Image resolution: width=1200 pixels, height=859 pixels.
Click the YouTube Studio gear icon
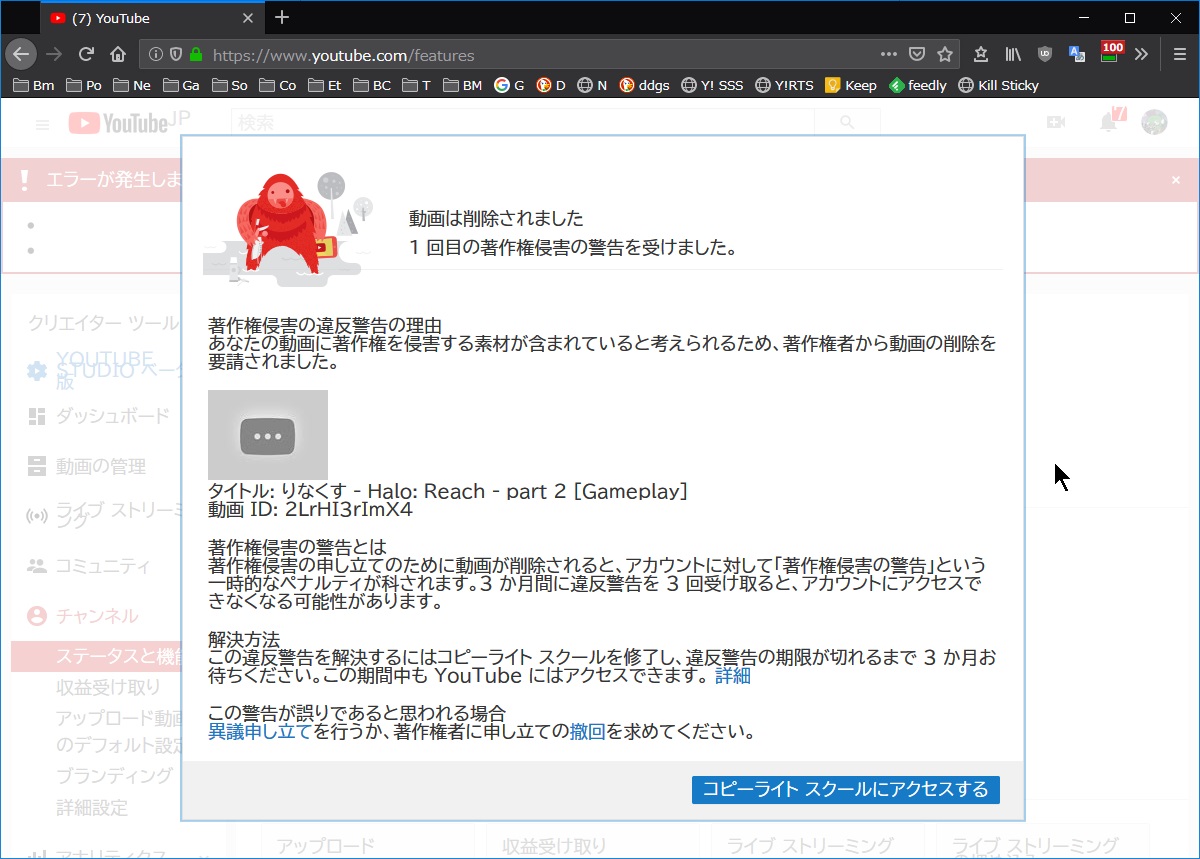[x=37, y=371]
